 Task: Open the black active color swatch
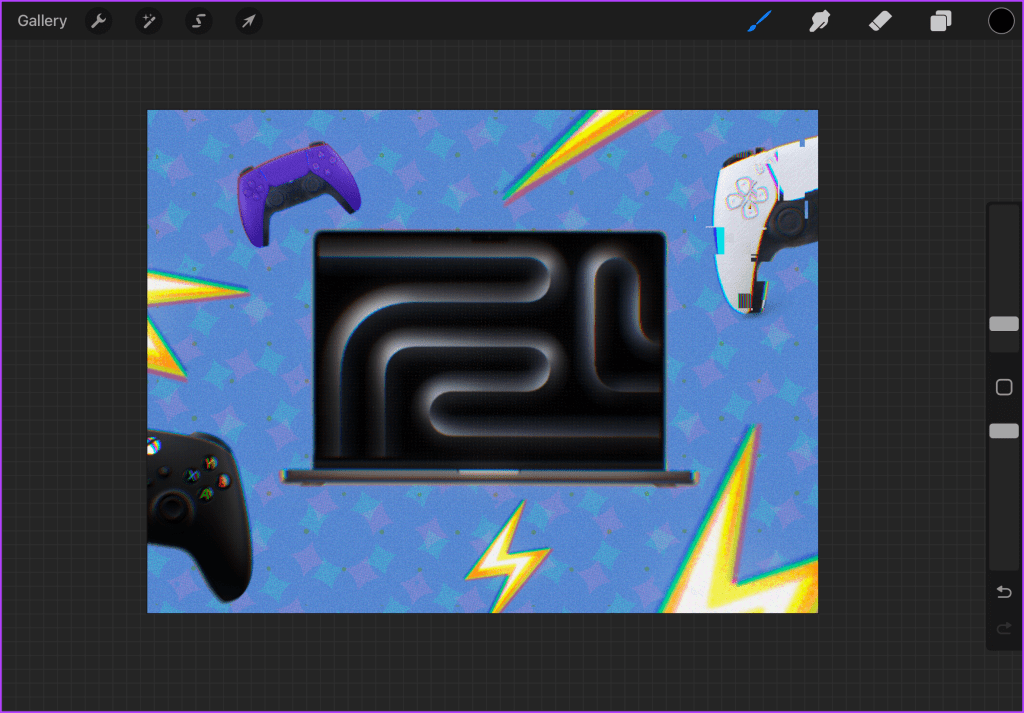1000,21
